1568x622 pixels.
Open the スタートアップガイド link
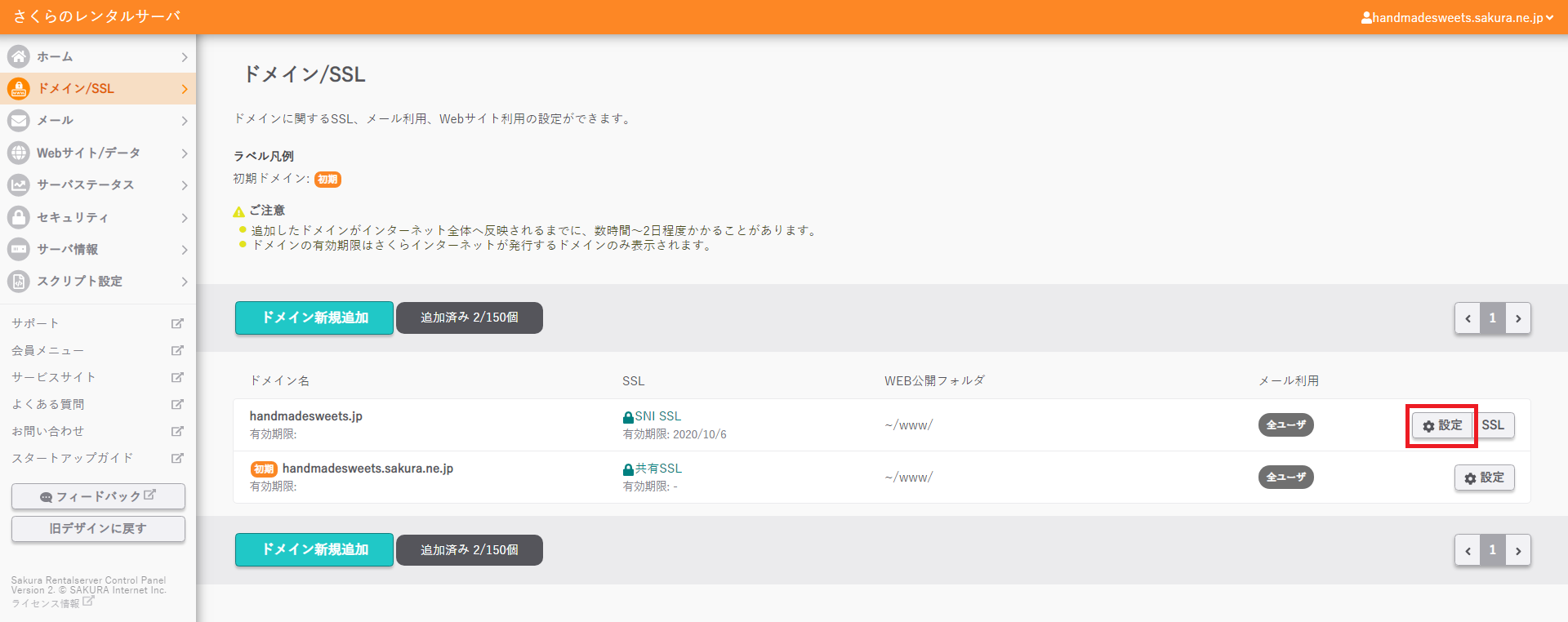pos(72,458)
